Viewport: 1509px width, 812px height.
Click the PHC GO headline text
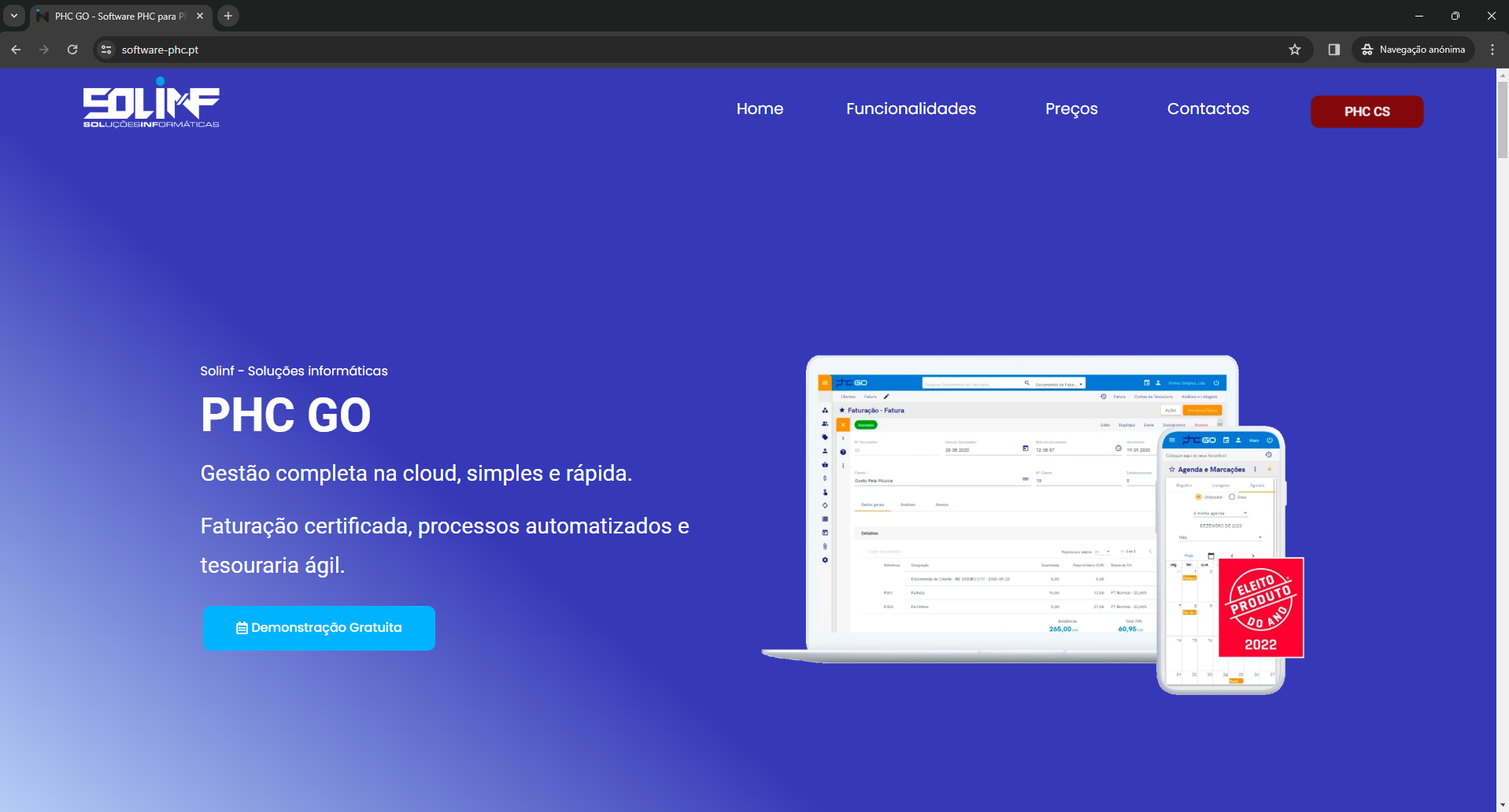tap(286, 415)
